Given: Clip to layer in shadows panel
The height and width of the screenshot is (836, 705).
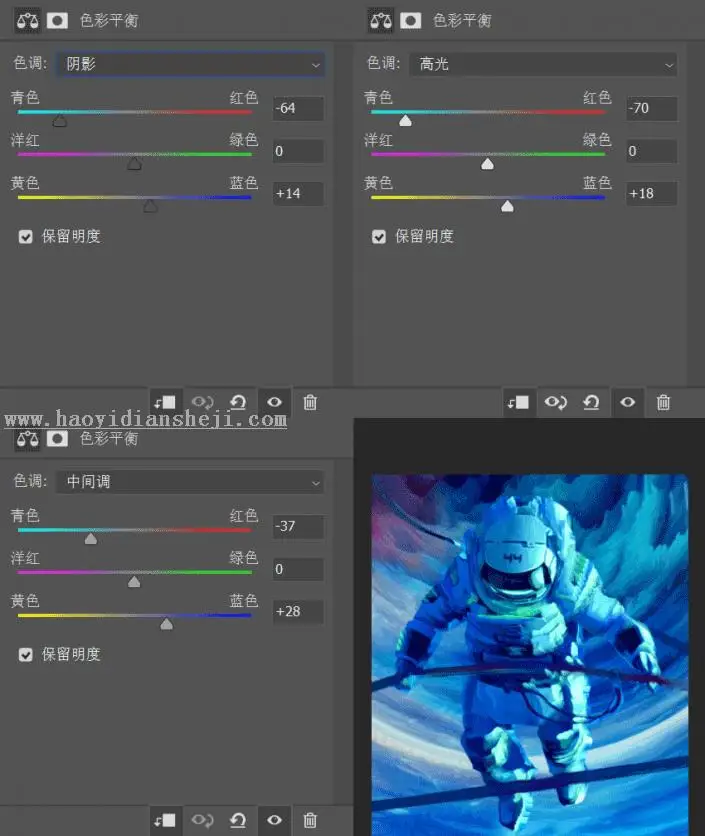Looking at the screenshot, I should [x=165, y=402].
